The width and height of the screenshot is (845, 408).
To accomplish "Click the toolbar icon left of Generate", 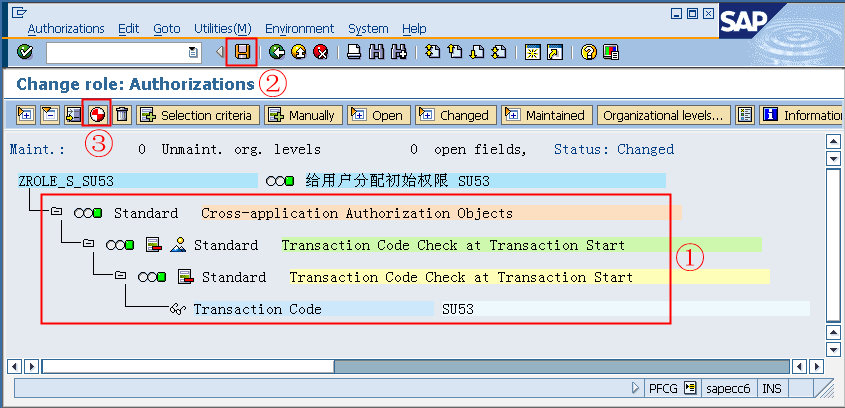I will (x=73, y=115).
